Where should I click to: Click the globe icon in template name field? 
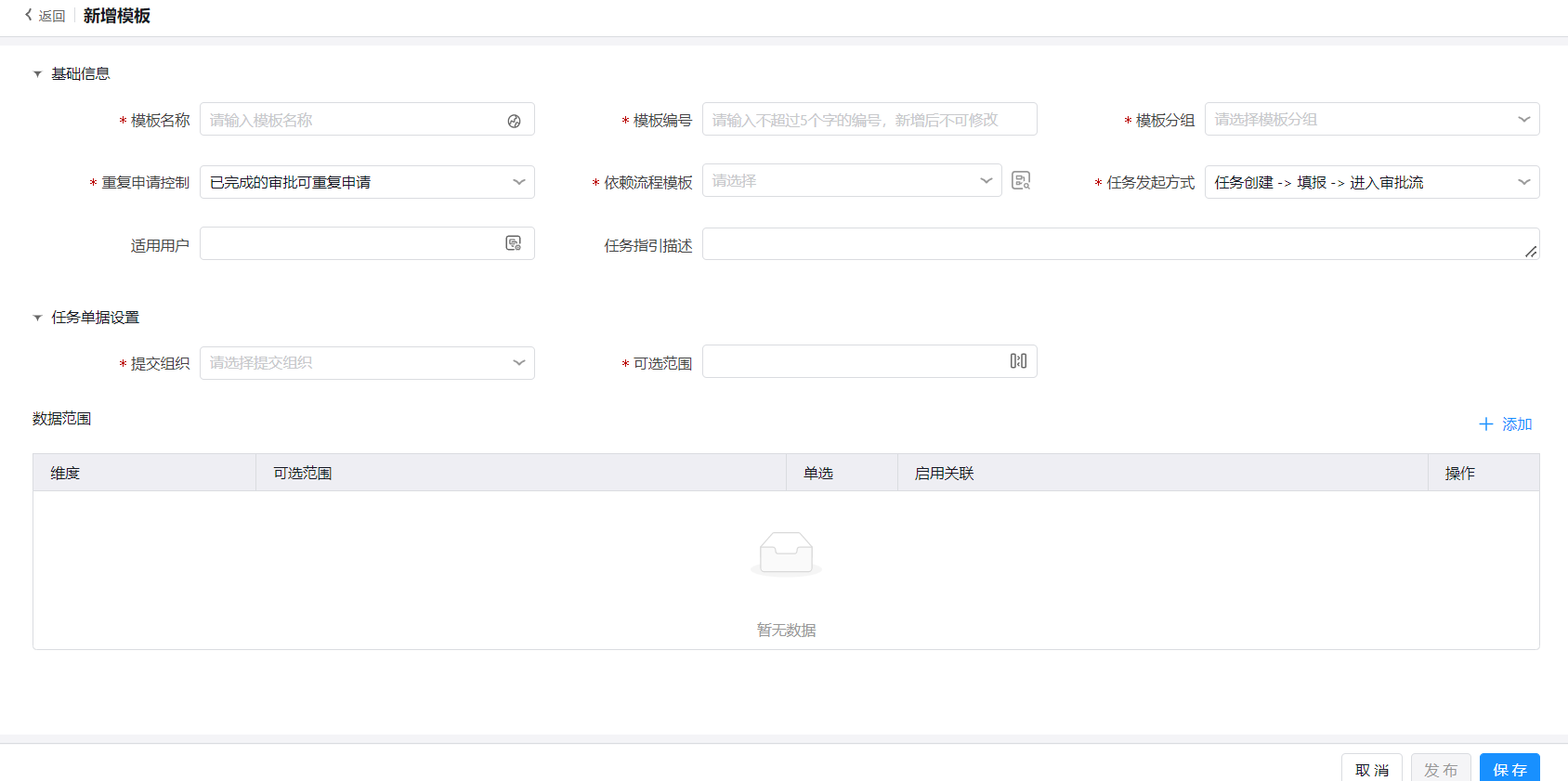514,121
